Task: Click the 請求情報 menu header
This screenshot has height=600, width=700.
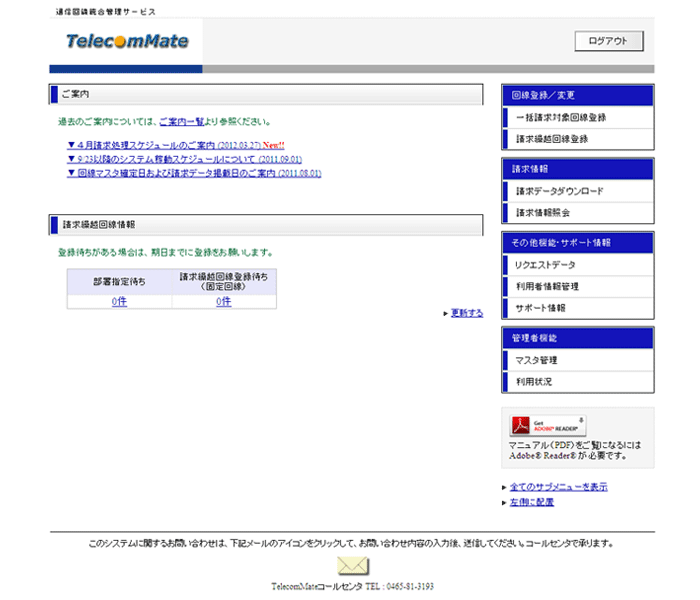Action: (578, 169)
